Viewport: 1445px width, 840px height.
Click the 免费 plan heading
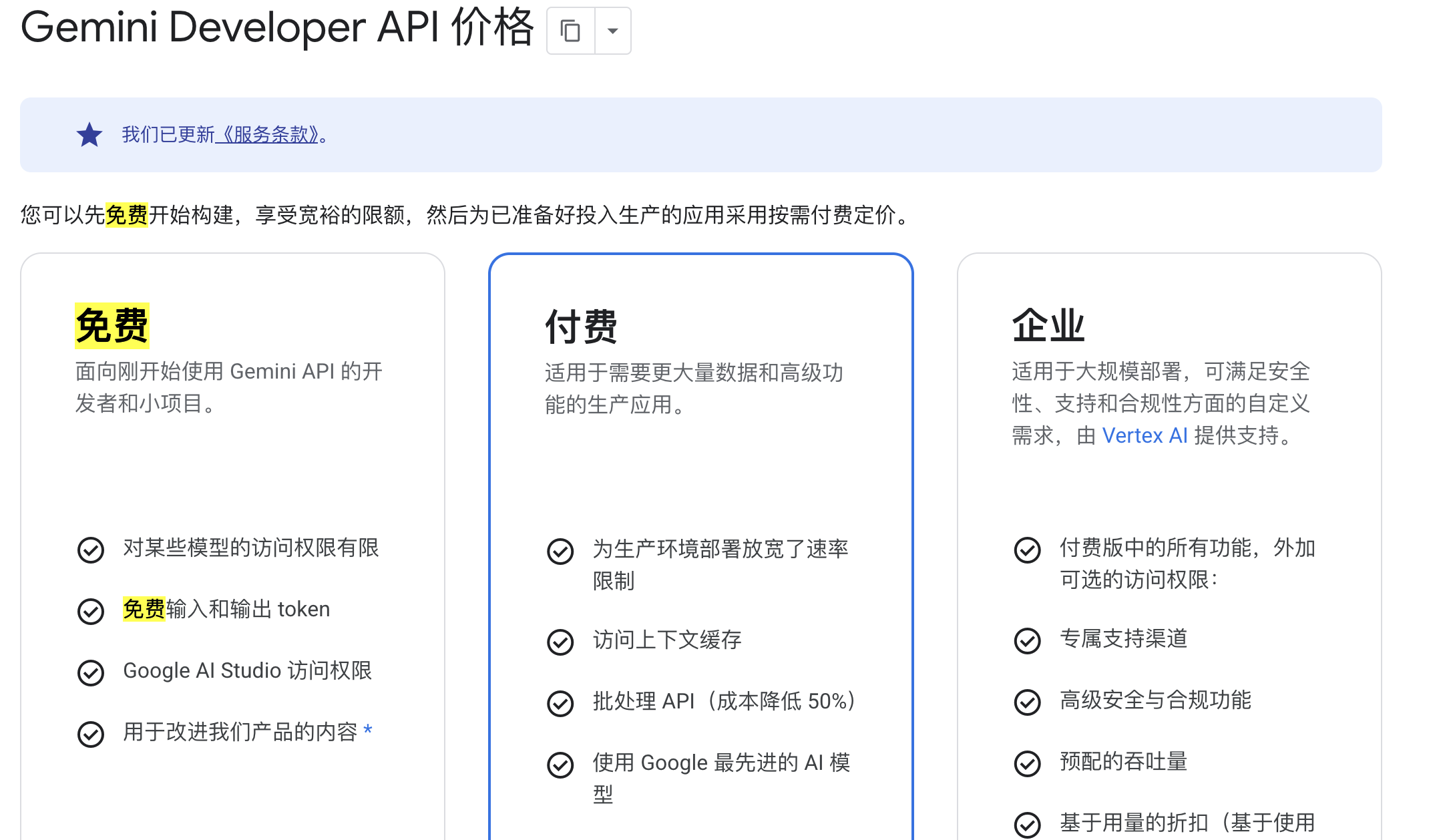point(112,326)
